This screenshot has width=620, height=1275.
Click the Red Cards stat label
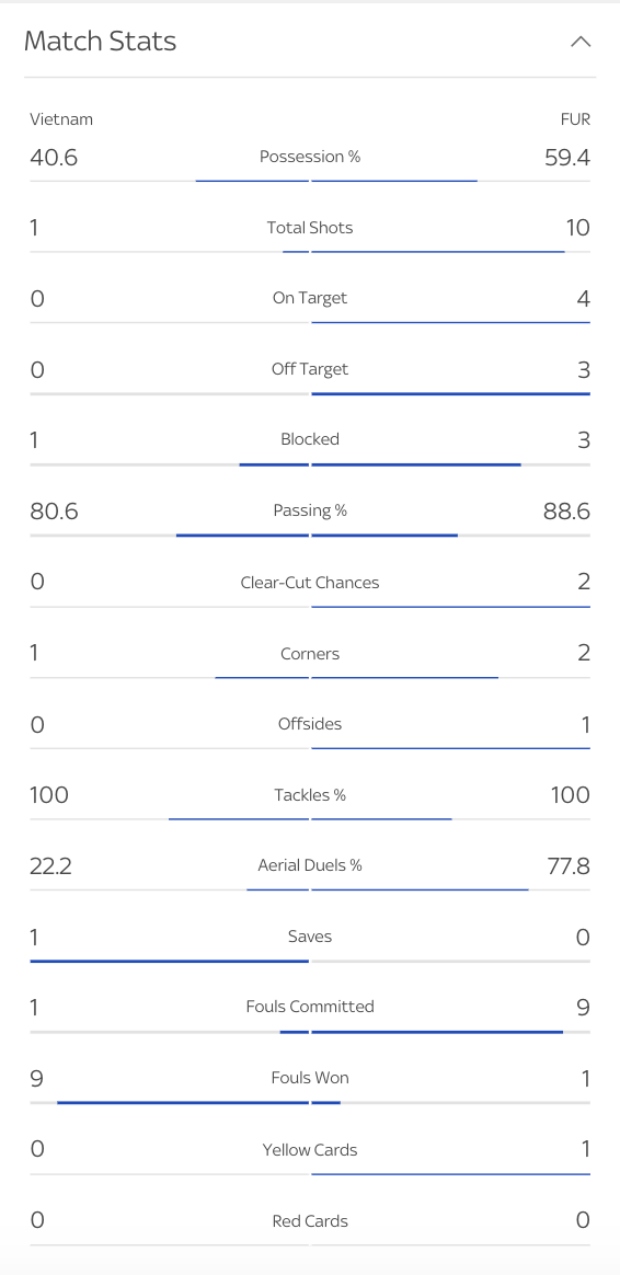click(310, 1221)
